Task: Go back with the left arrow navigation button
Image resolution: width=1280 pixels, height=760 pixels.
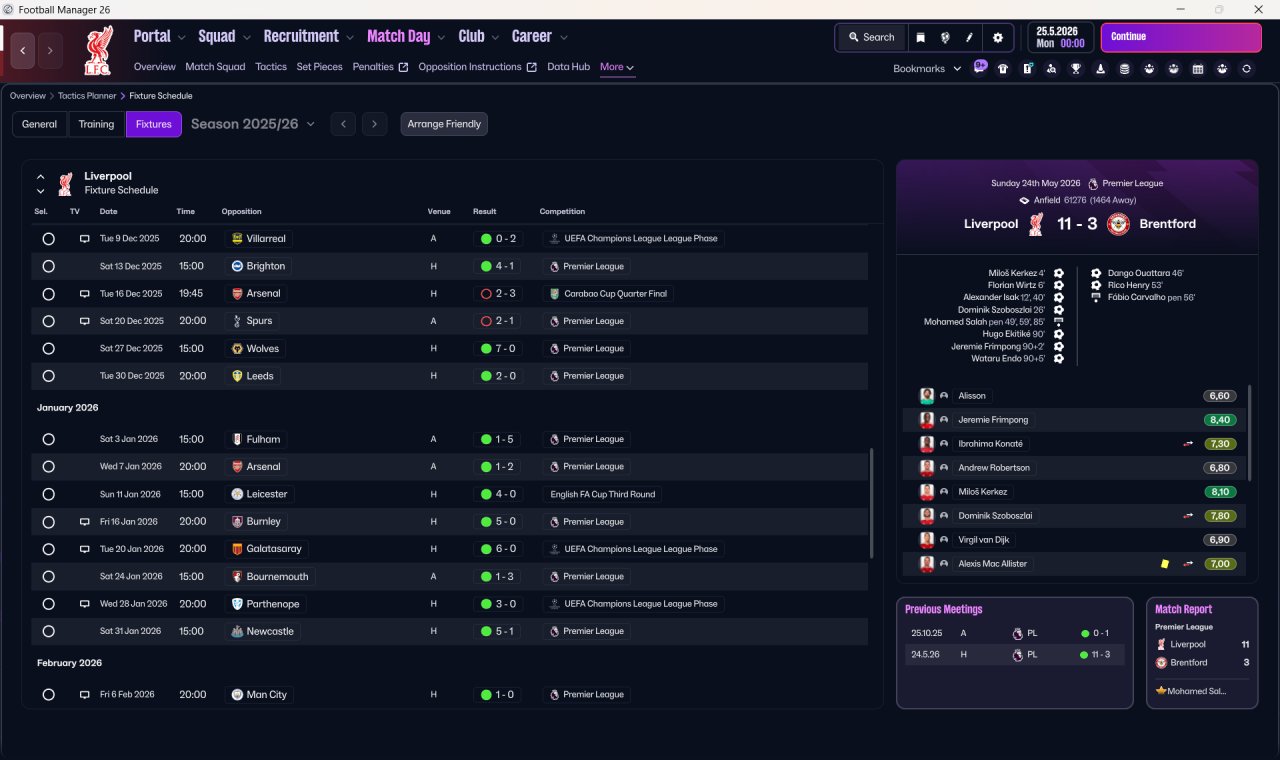Action: point(23,50)
